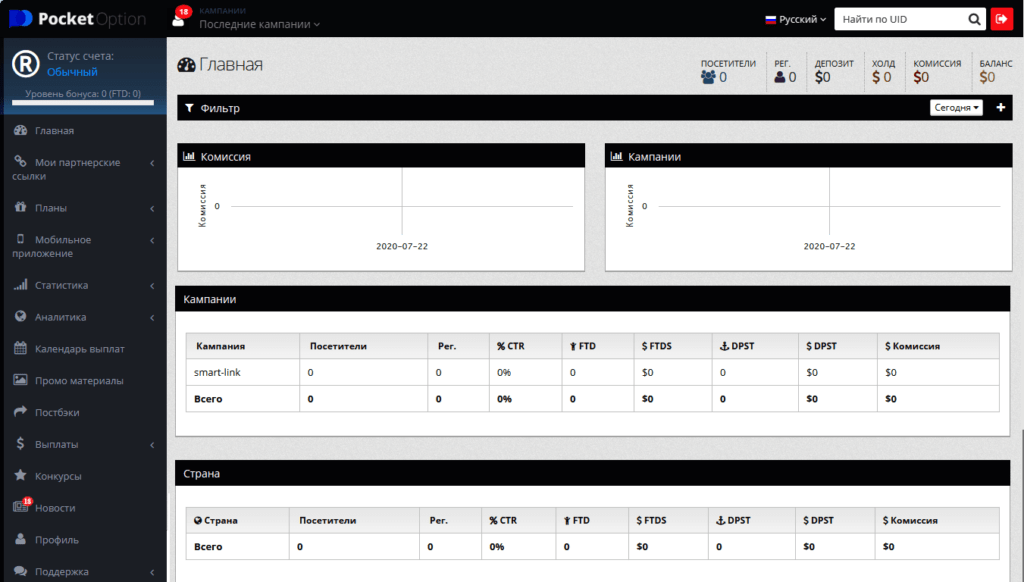Click the 'Найти по UID' search field
Image resolution: width=1024 pixels, height=582 pixels.
(900, 19)
